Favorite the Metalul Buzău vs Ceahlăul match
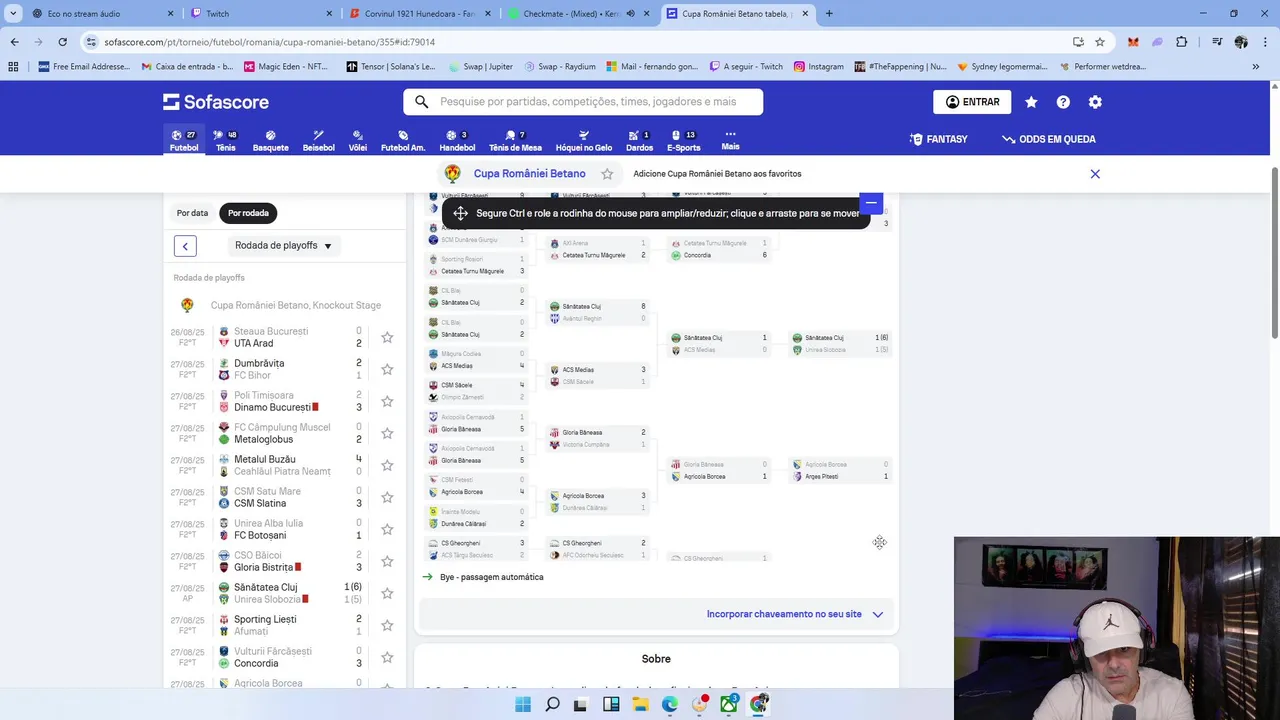1280x720 pixels. pos(387,465)
